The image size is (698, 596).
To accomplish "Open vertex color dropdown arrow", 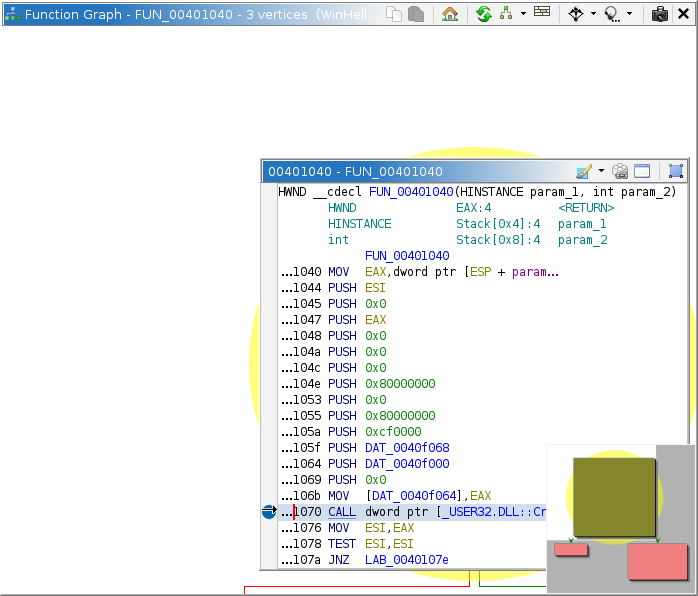I will pos(601,172).
